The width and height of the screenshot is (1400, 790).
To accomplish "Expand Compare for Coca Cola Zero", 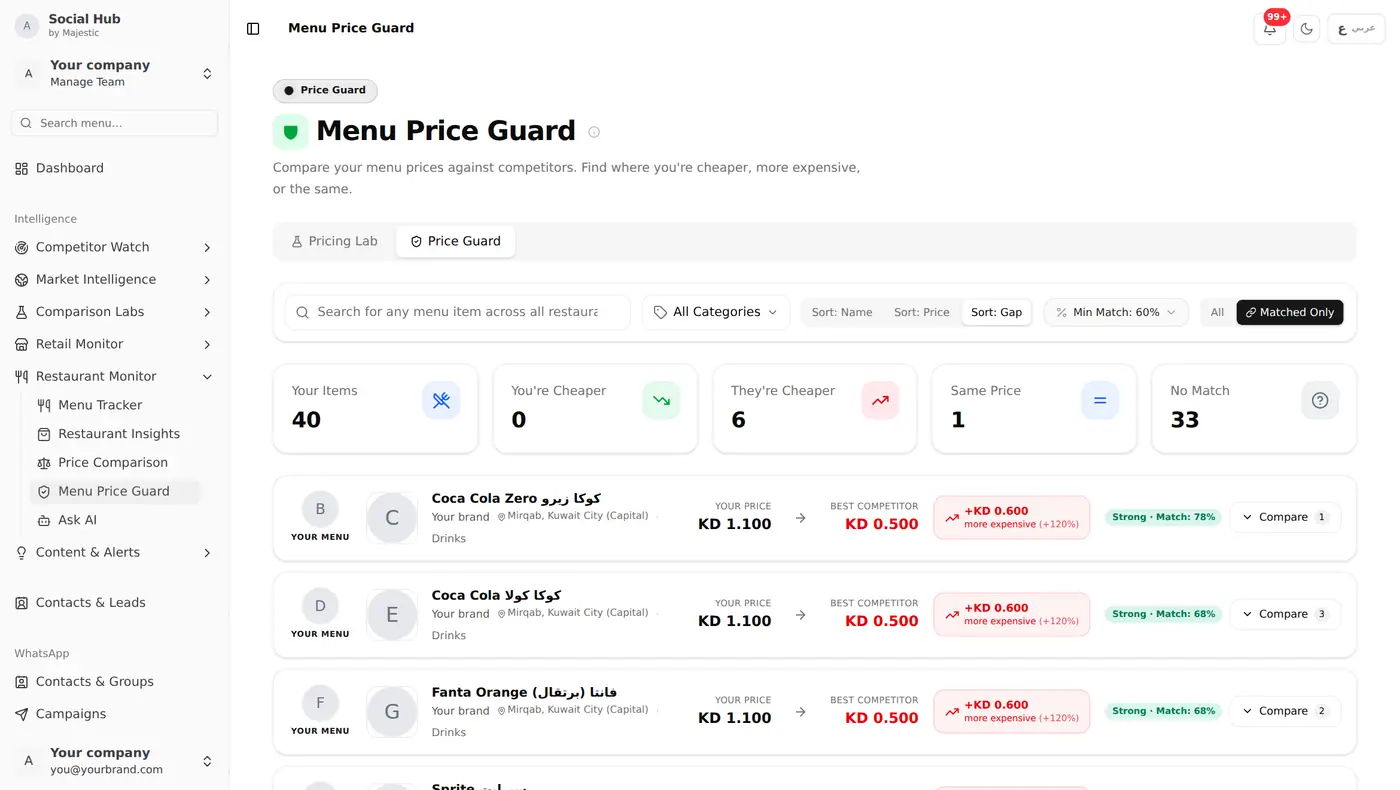I will click(1285, 517).
